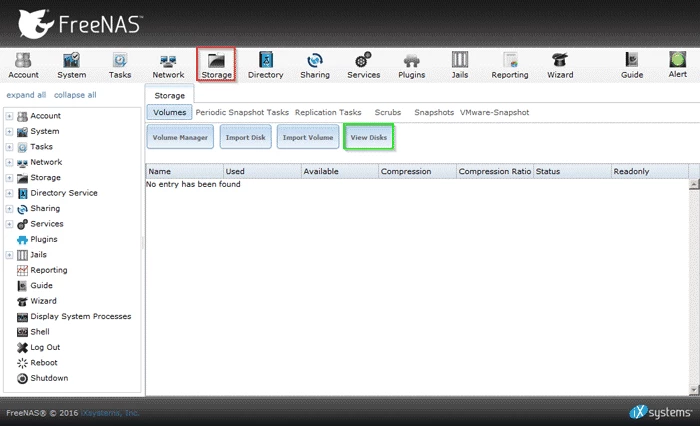
Task: Open Wizard from the sidebar tree
Action: (x=37, y=301)
